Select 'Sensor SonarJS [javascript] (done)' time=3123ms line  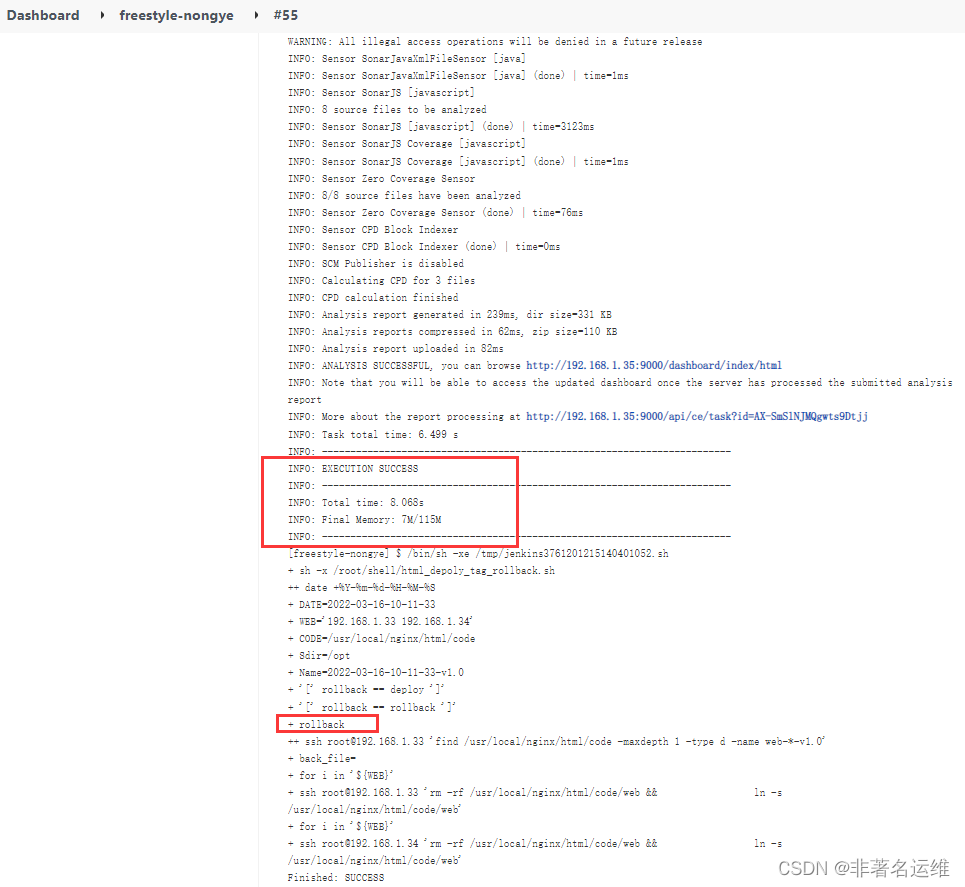tap(441, 127)
